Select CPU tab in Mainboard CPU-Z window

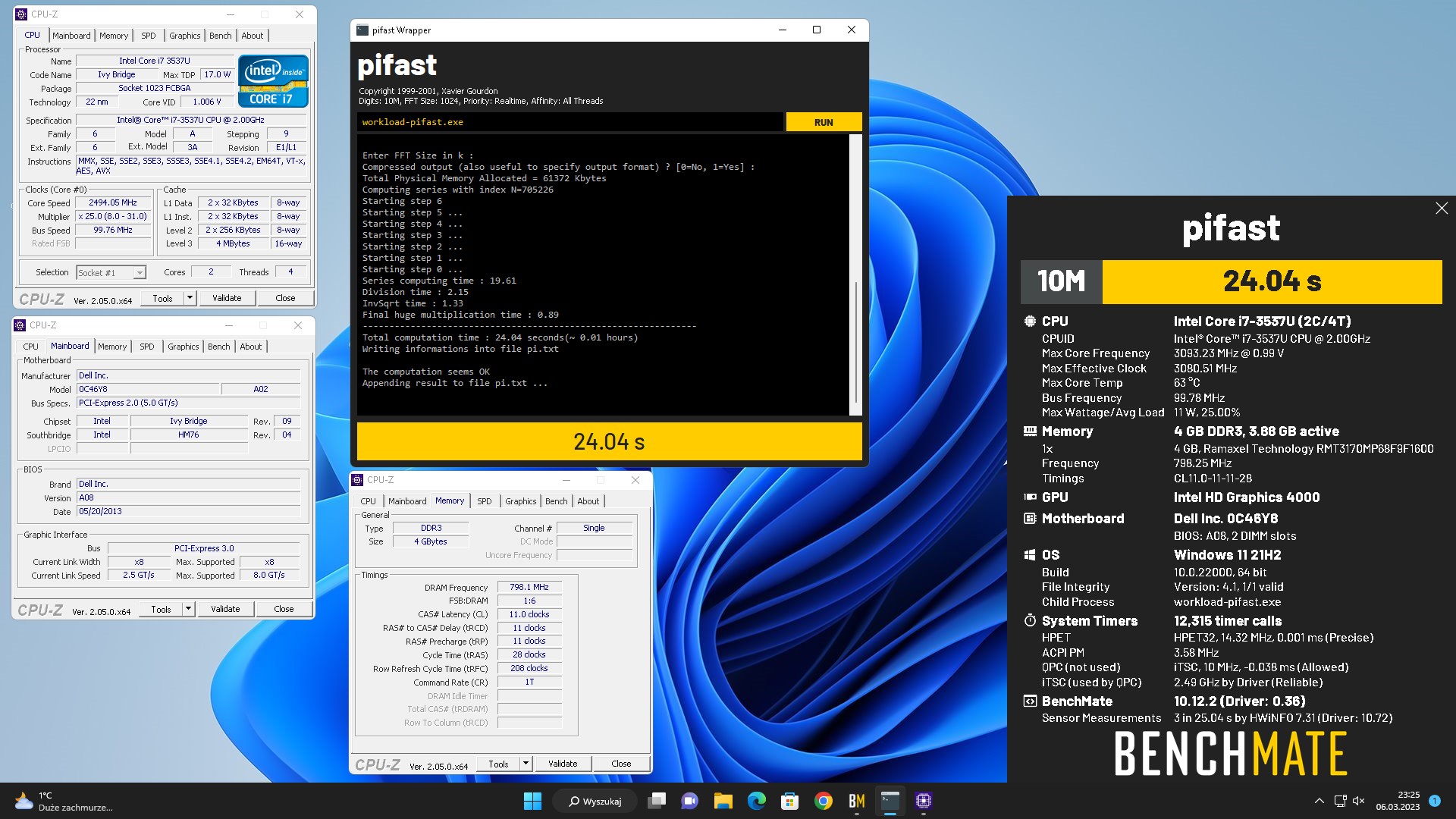tap(31, 347)
